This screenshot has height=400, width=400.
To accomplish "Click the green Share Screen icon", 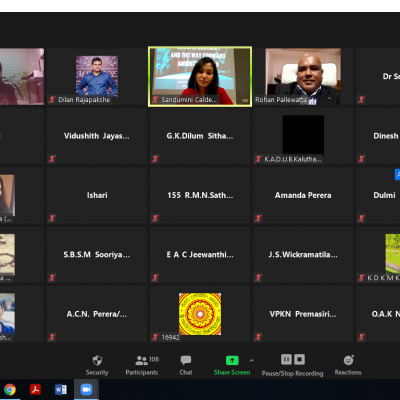I will click(232, 360).
